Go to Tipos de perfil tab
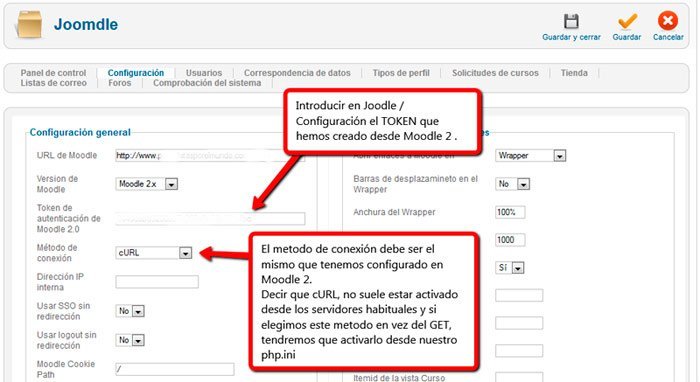The height and width of the screenshot is (382, 700). click(x=401, y=73)
